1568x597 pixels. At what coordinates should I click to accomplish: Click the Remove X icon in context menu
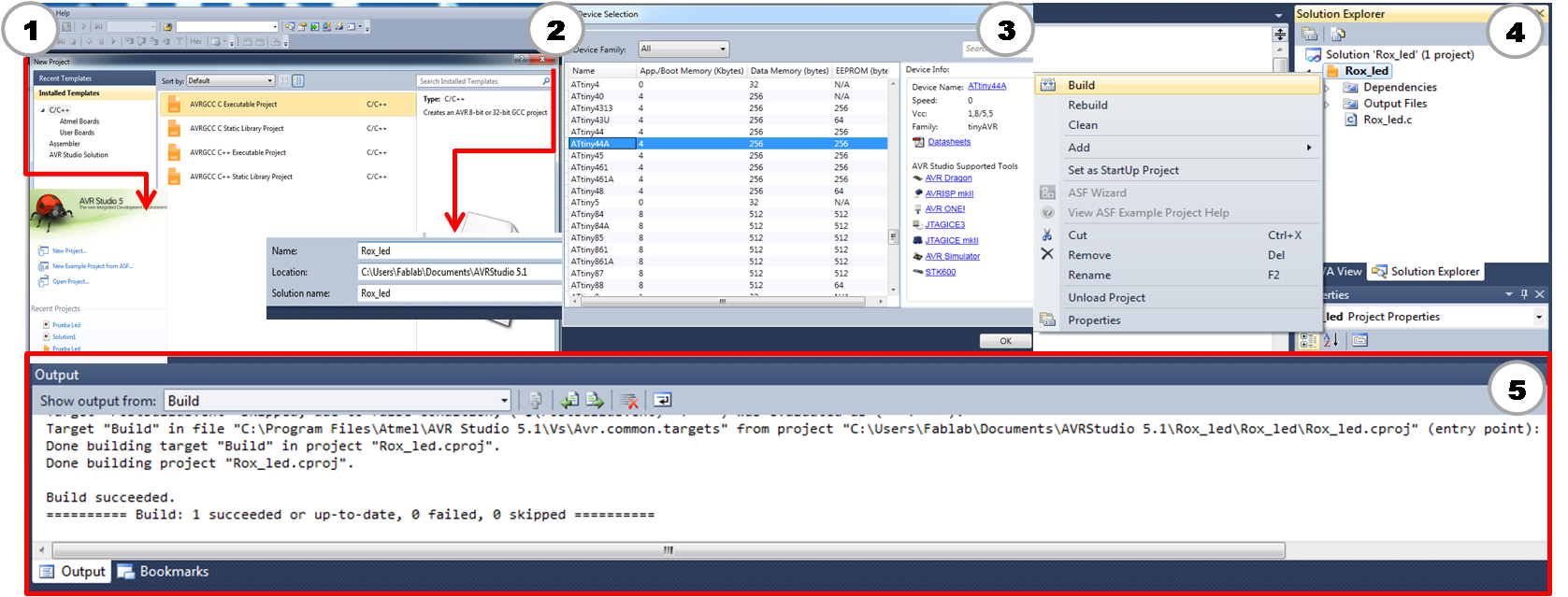(1047, 254)
